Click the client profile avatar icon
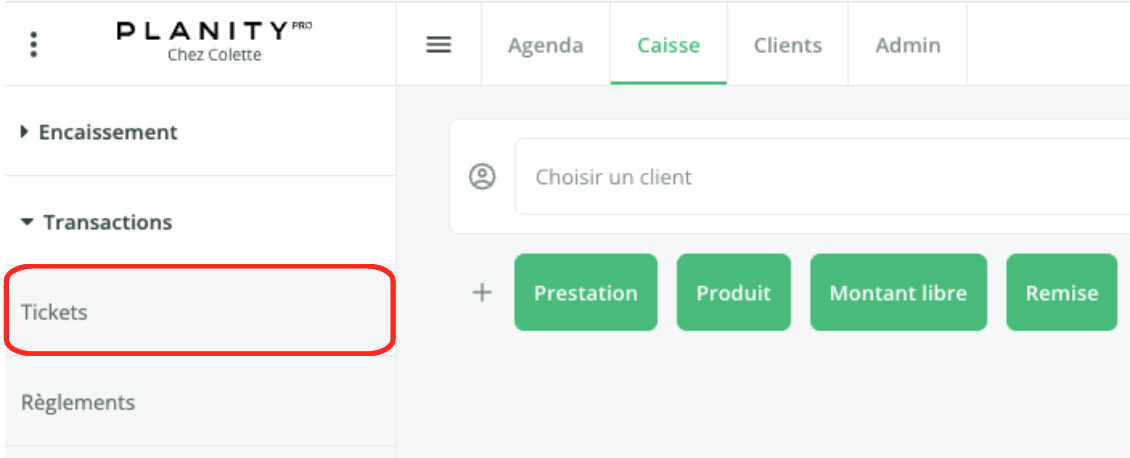Screen dimensions: 1130x458 pos(482,176)
